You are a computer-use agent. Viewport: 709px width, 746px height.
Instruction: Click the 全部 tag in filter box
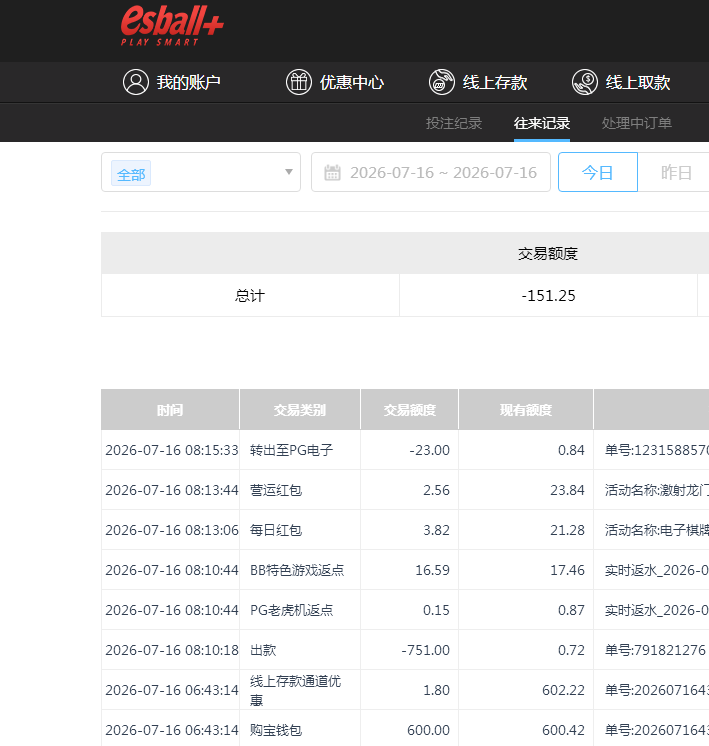click(x=131, y=173)
